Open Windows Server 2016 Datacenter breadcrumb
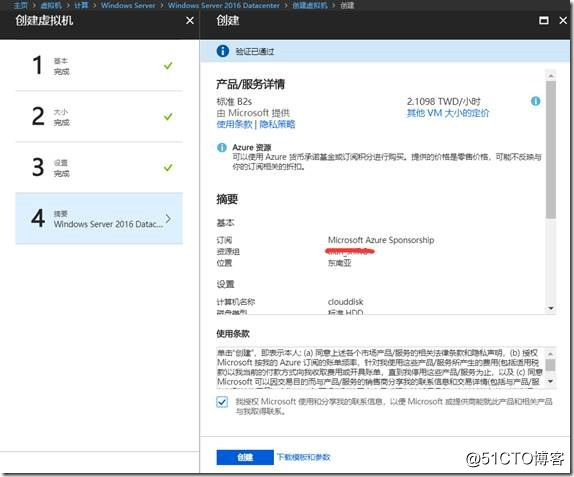The width and height of the screenshot is (574, 477). [x=223, y=5]
